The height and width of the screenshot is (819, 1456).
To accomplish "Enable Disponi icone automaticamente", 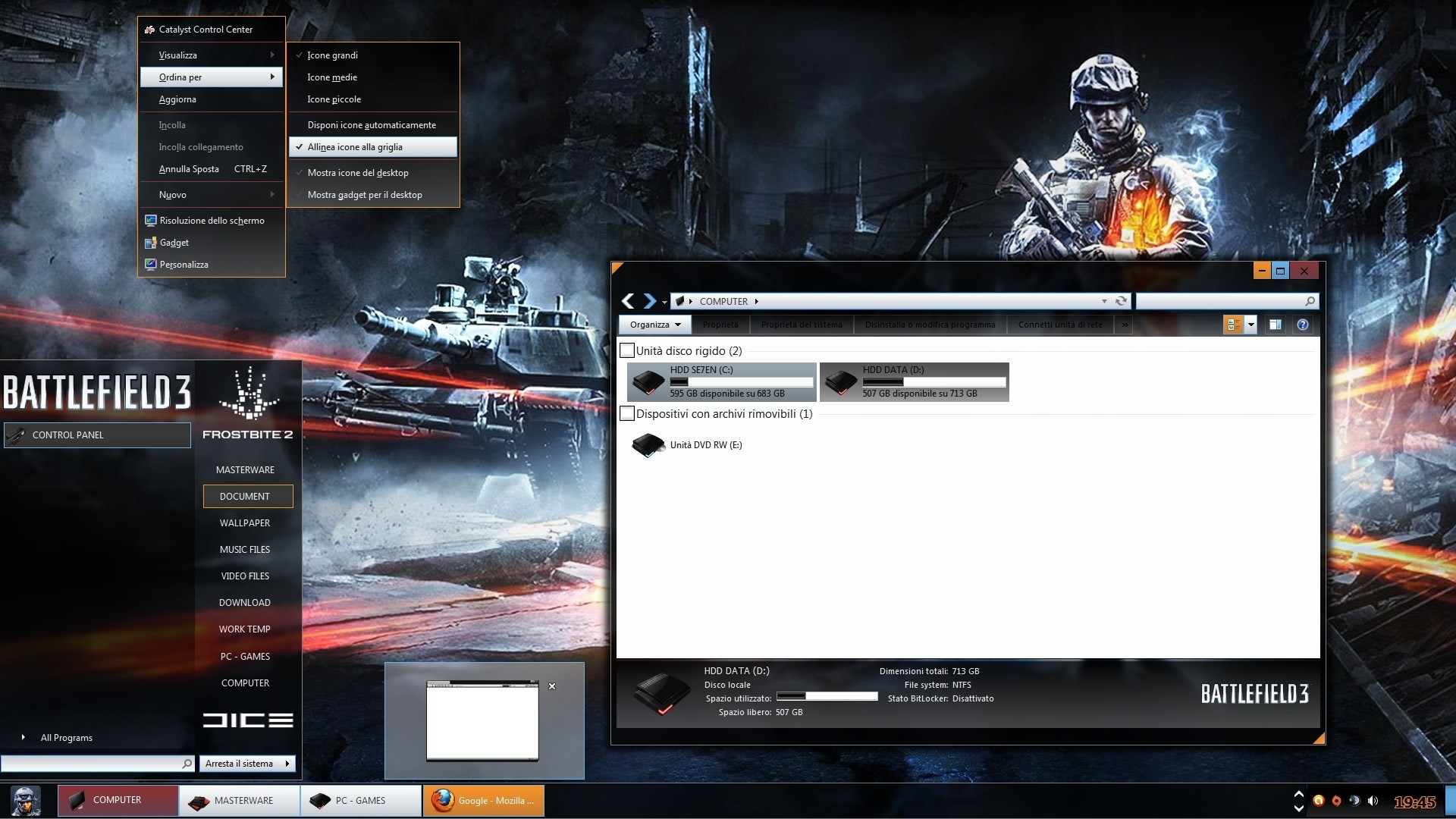I will [x=372, y=125].
